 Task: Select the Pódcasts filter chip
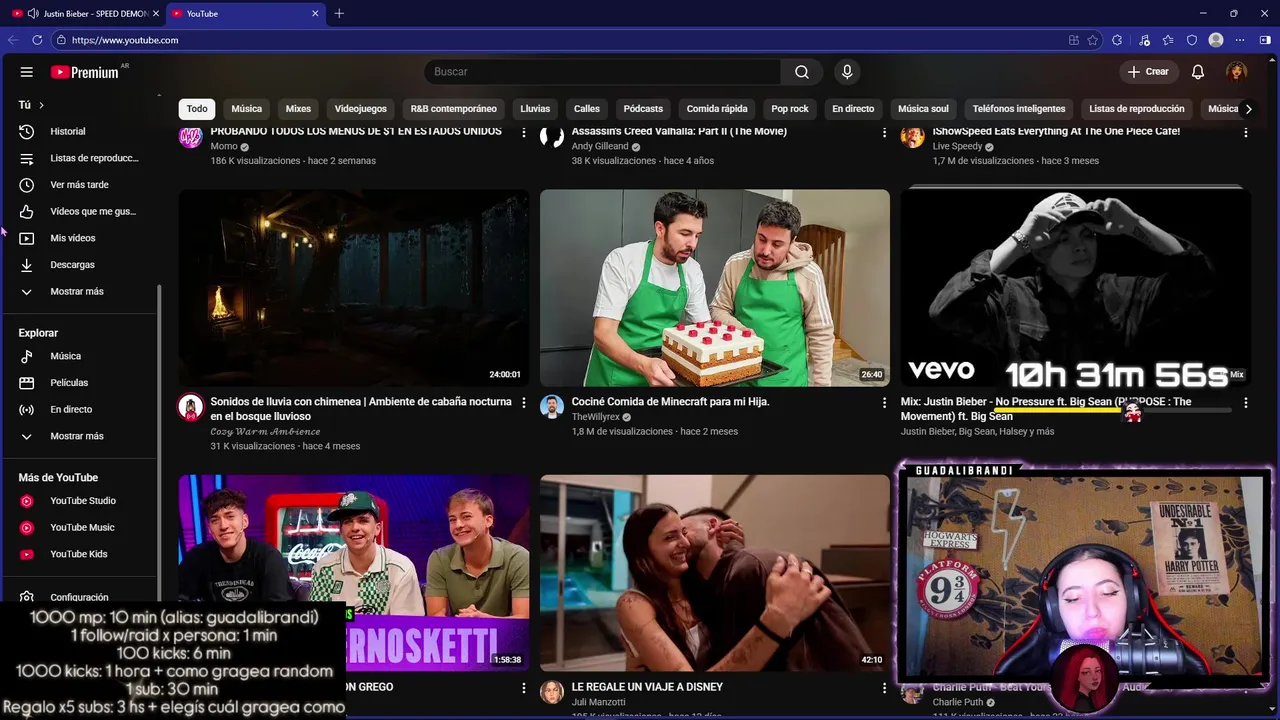point(643,109)
